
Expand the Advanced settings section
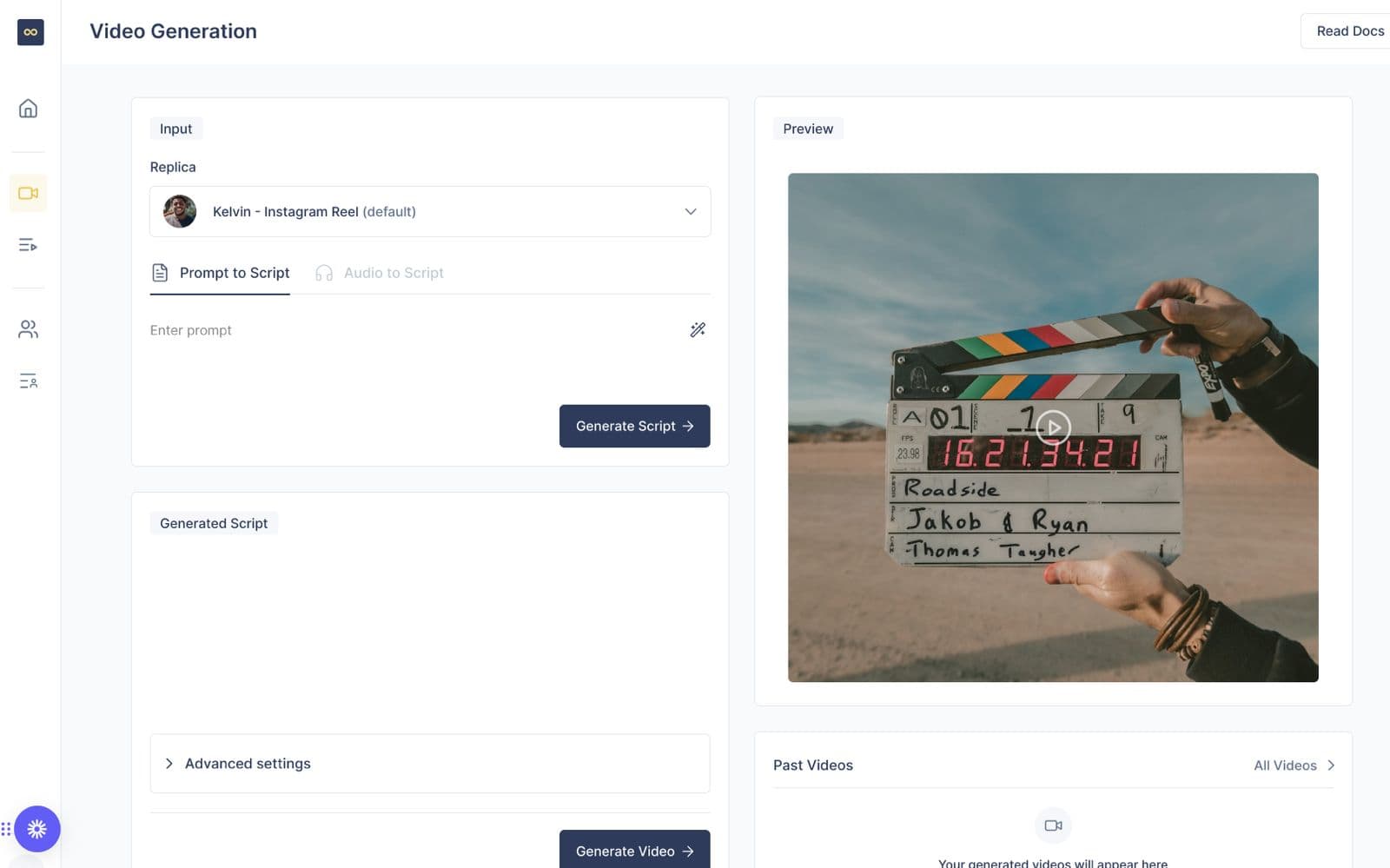point(248,763)
